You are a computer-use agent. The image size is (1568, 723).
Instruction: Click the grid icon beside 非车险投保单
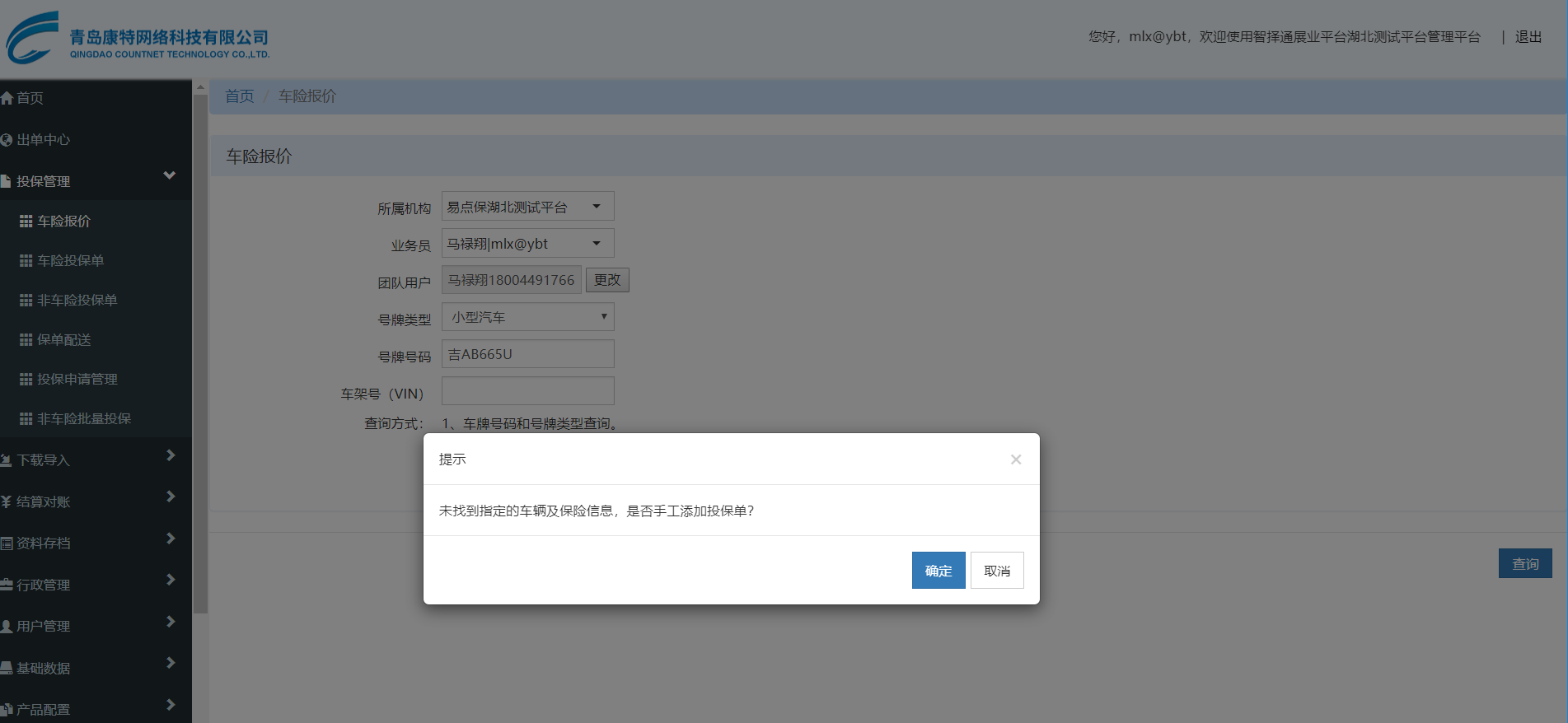pos(26,301)
